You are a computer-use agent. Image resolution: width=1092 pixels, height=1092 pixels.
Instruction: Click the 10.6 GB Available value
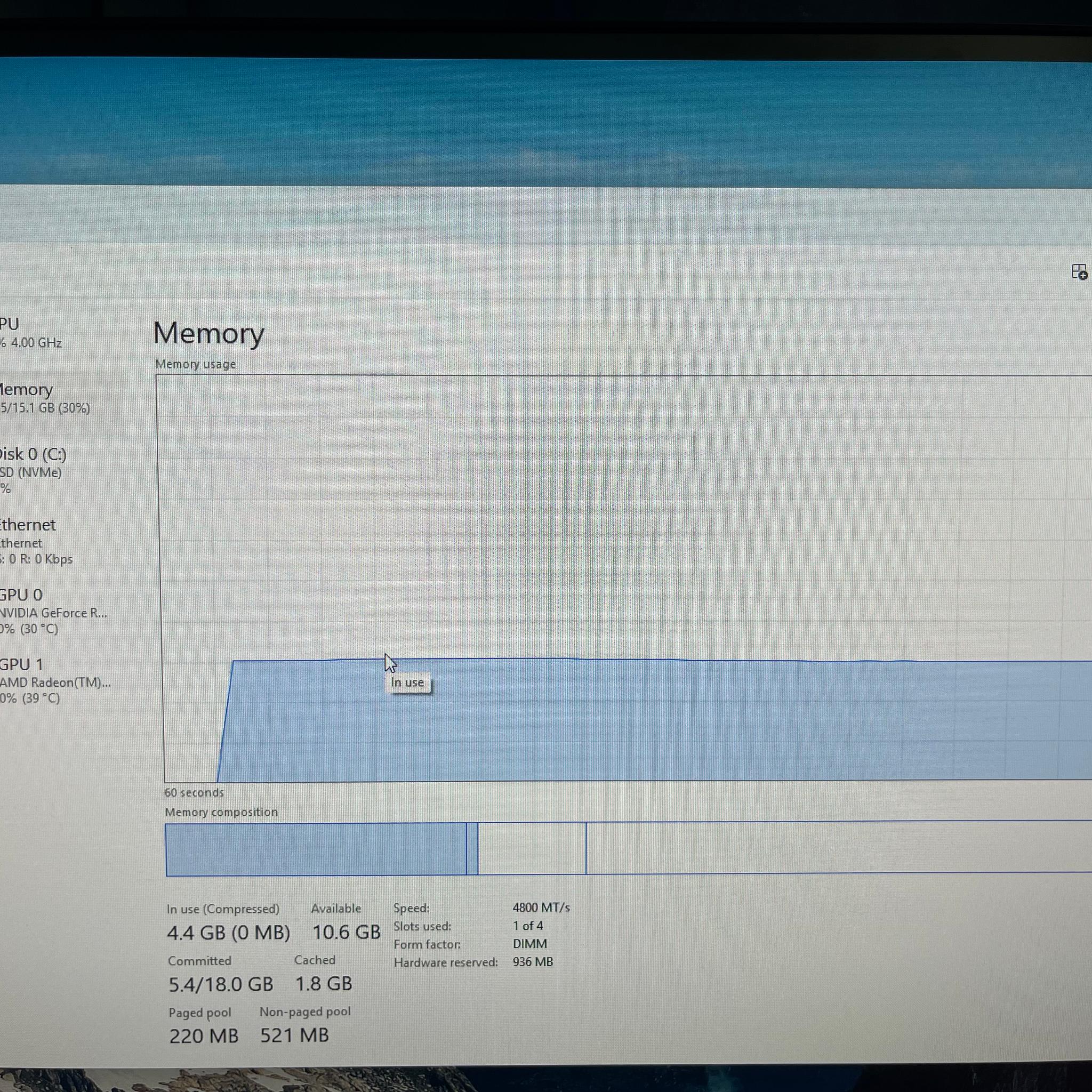(x=346, y=932)
